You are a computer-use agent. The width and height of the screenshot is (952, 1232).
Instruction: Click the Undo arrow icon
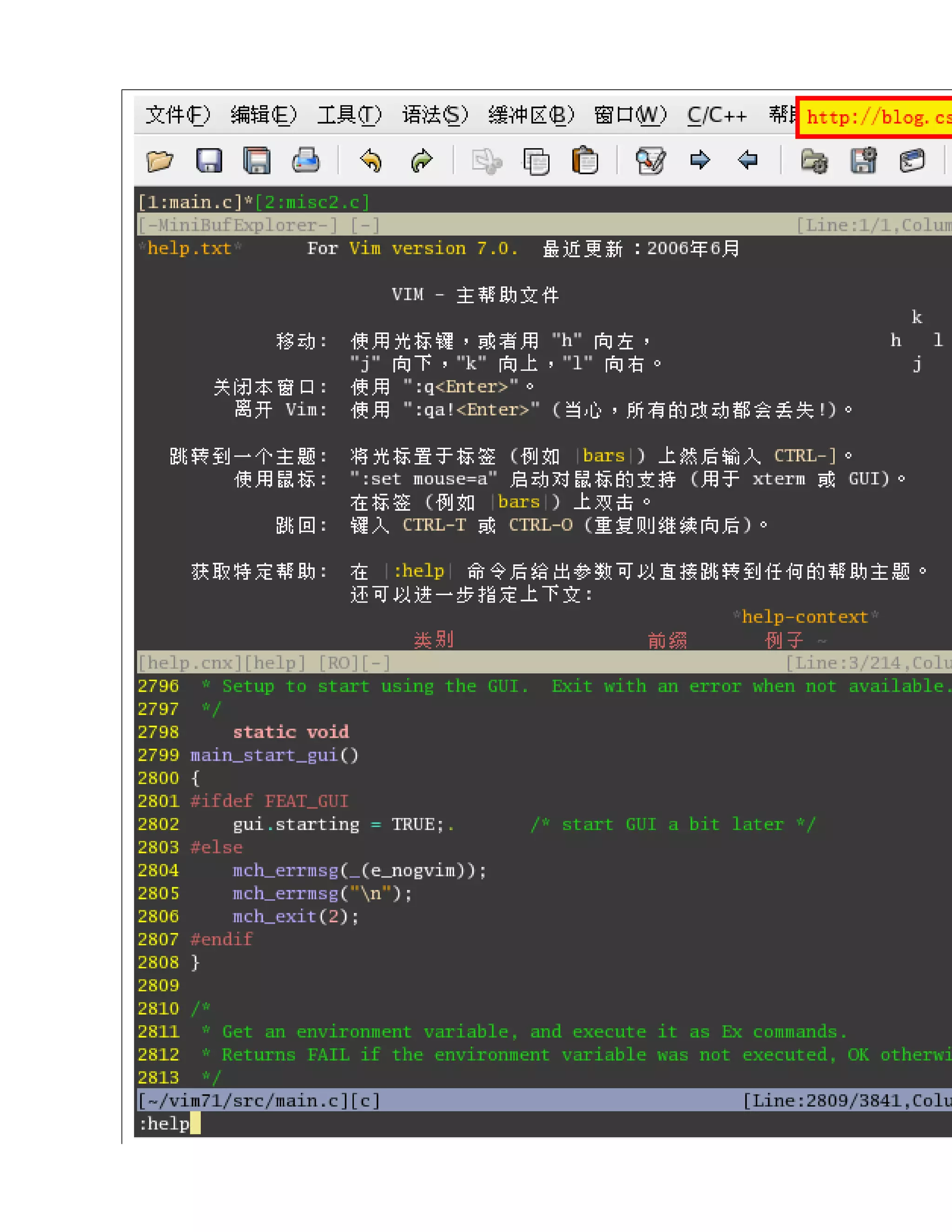point(370,161)
